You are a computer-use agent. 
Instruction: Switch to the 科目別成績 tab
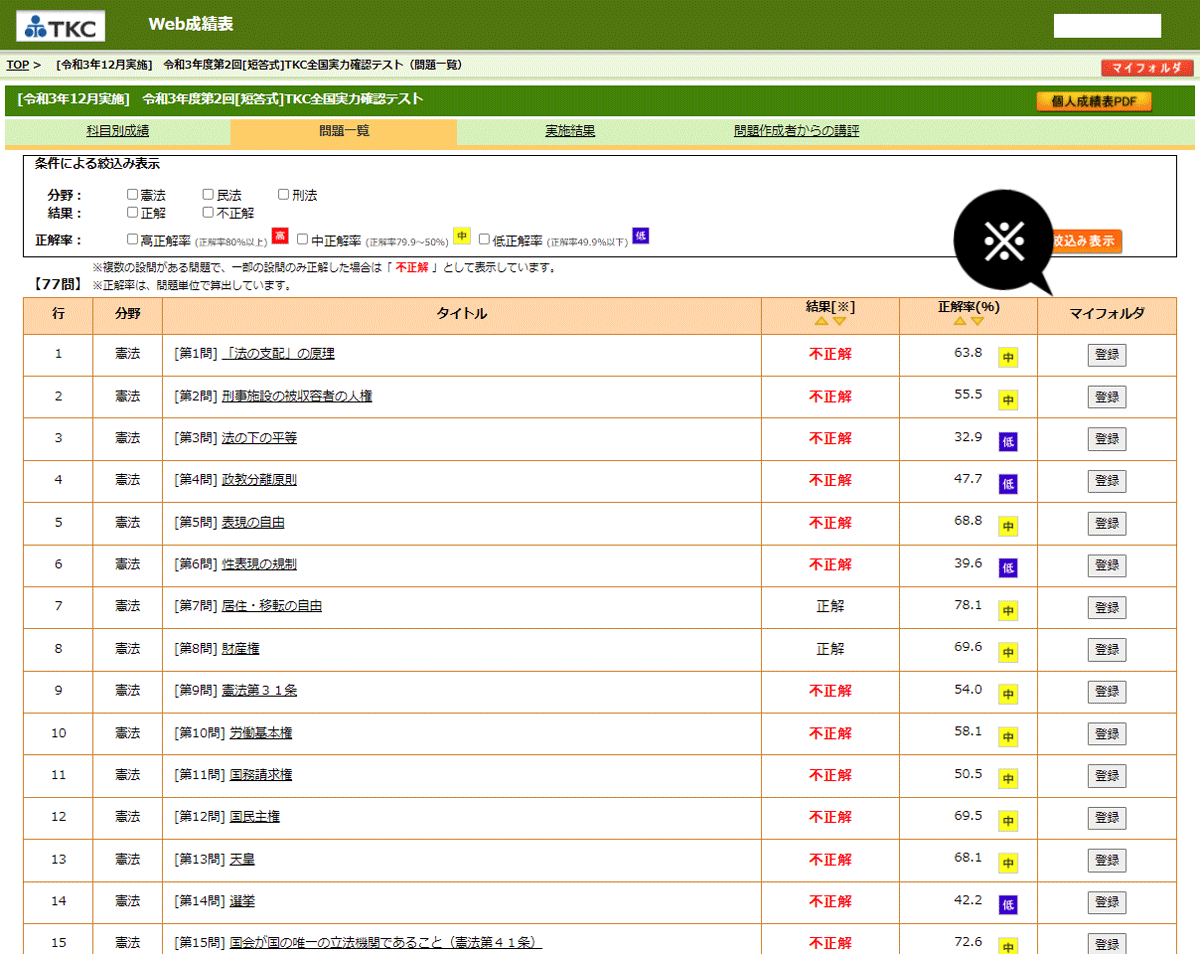118,131
